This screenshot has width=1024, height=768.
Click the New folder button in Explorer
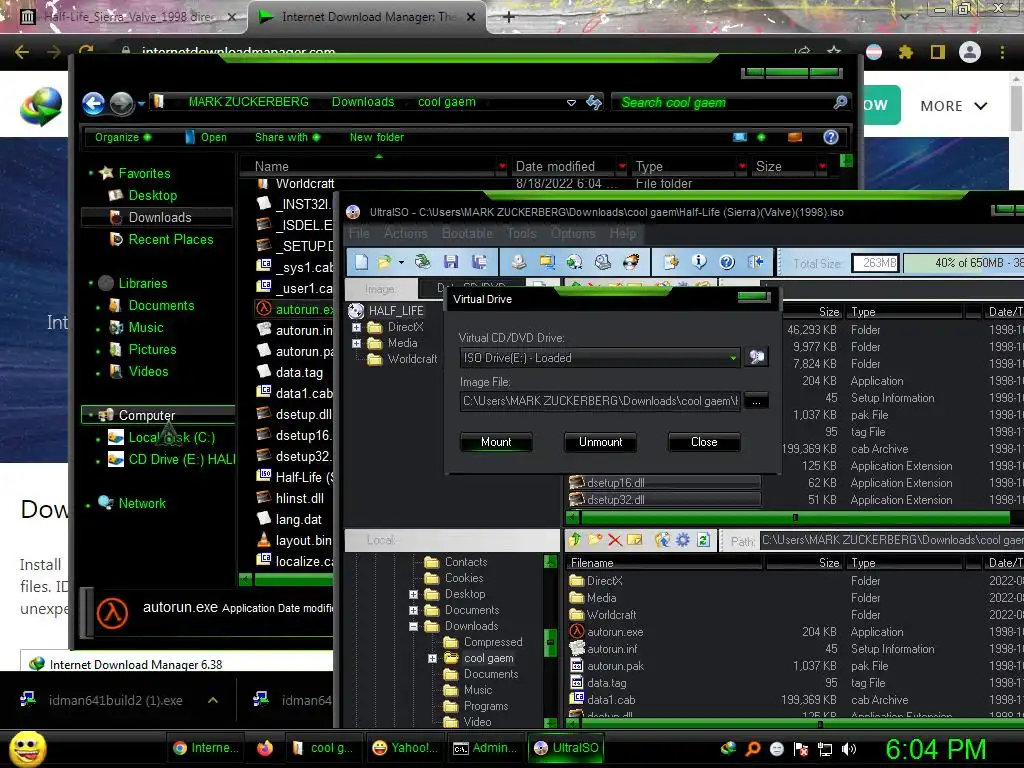[x=377, y=137]
